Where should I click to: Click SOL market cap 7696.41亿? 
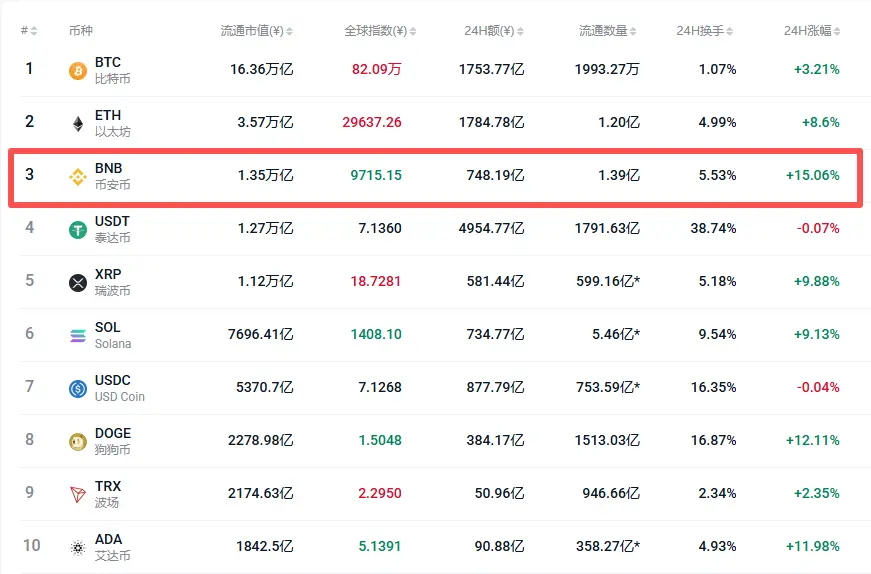coord(261,335)
